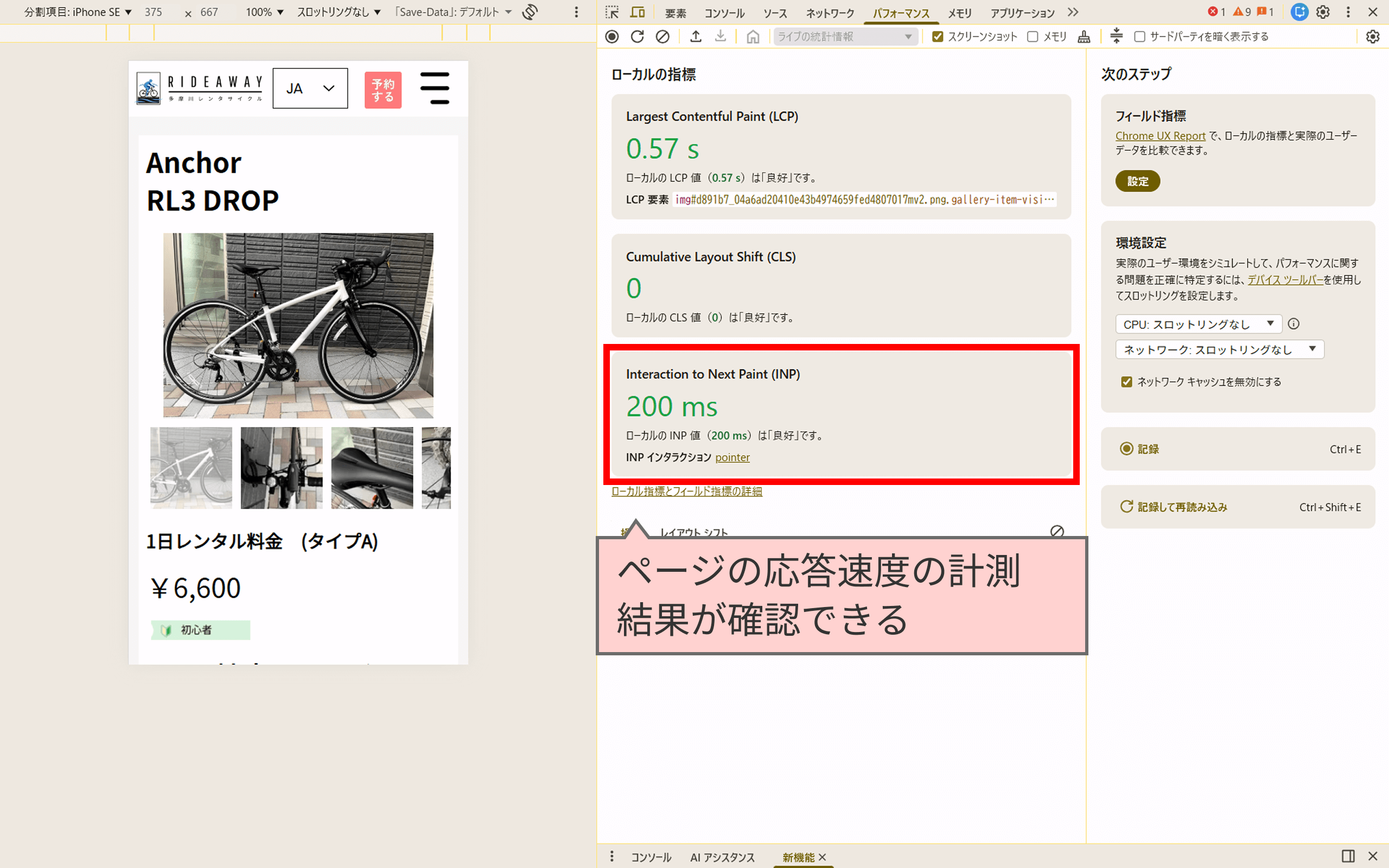Open DevTools settings gear

tap(1322, 12)
